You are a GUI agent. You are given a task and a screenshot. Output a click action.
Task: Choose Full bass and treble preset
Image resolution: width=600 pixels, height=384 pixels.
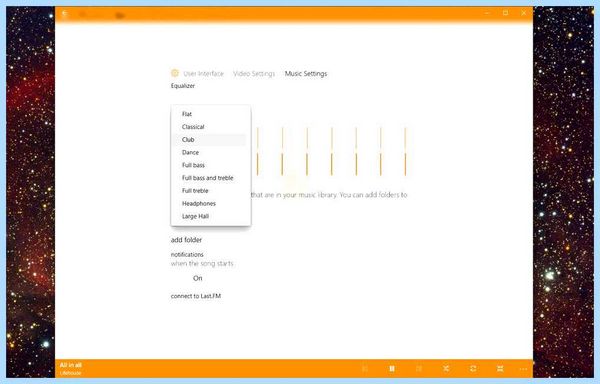(210, 178)
